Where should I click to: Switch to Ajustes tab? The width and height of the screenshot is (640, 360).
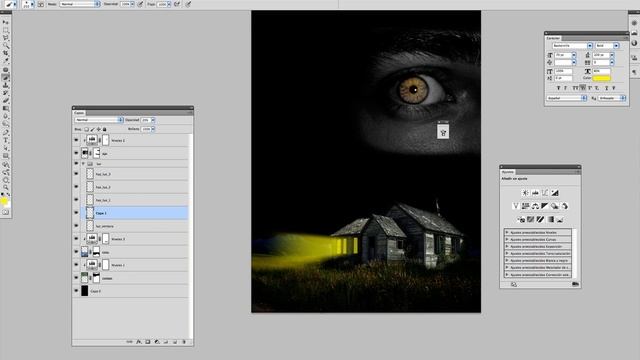(x=508, y=172)
